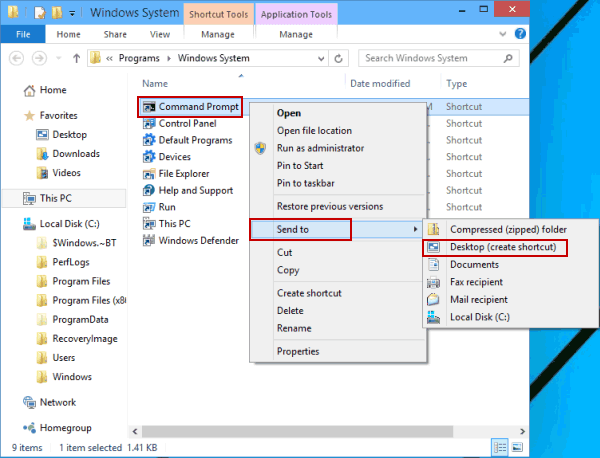Switch to the Share ribbon tab
Viewport: 600px width, 458px height.
pos(115,34)
